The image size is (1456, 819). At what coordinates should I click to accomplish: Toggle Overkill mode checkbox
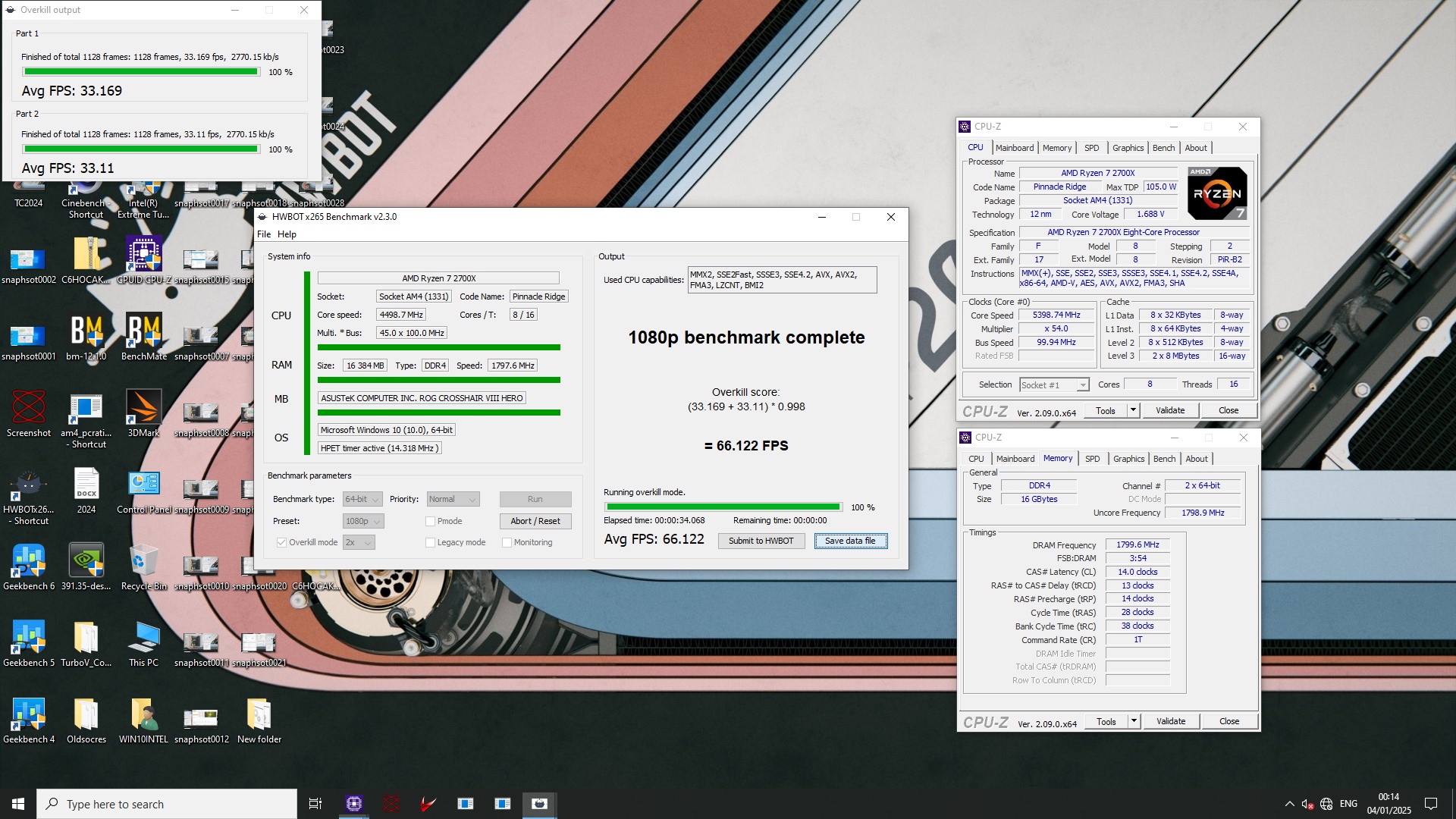[281, 542]
